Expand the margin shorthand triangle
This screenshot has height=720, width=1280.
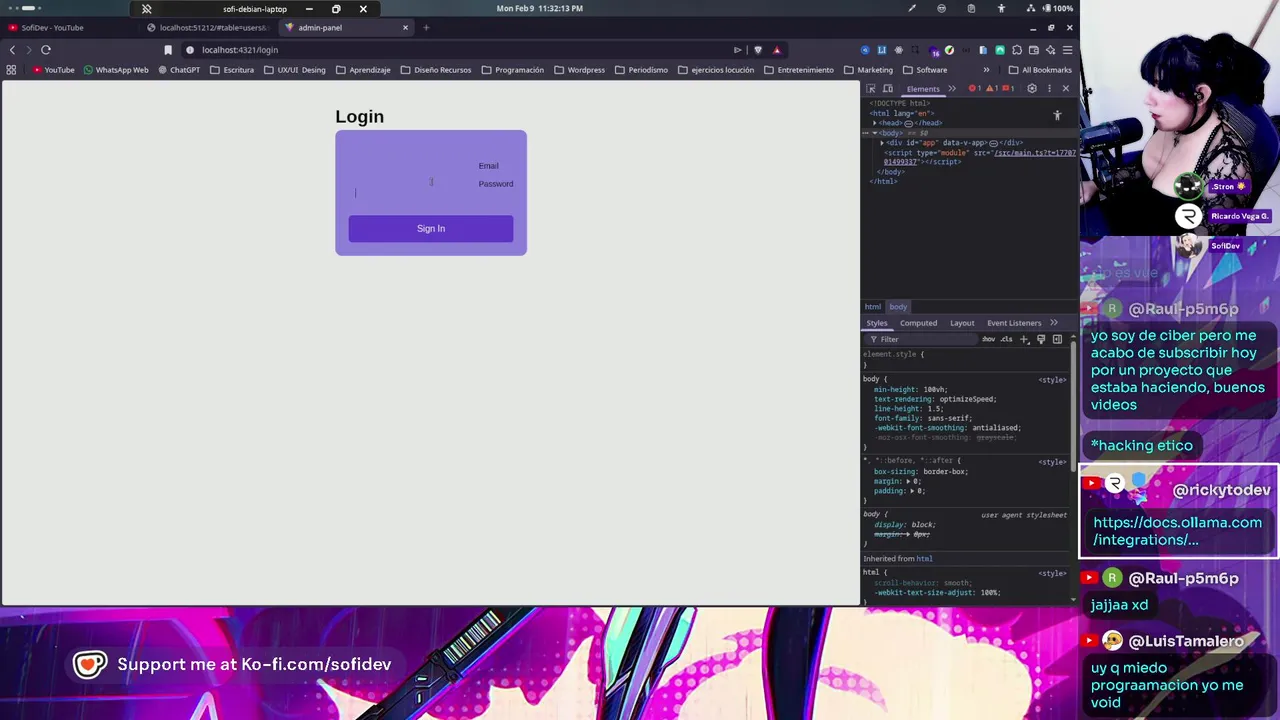(907, 482)
